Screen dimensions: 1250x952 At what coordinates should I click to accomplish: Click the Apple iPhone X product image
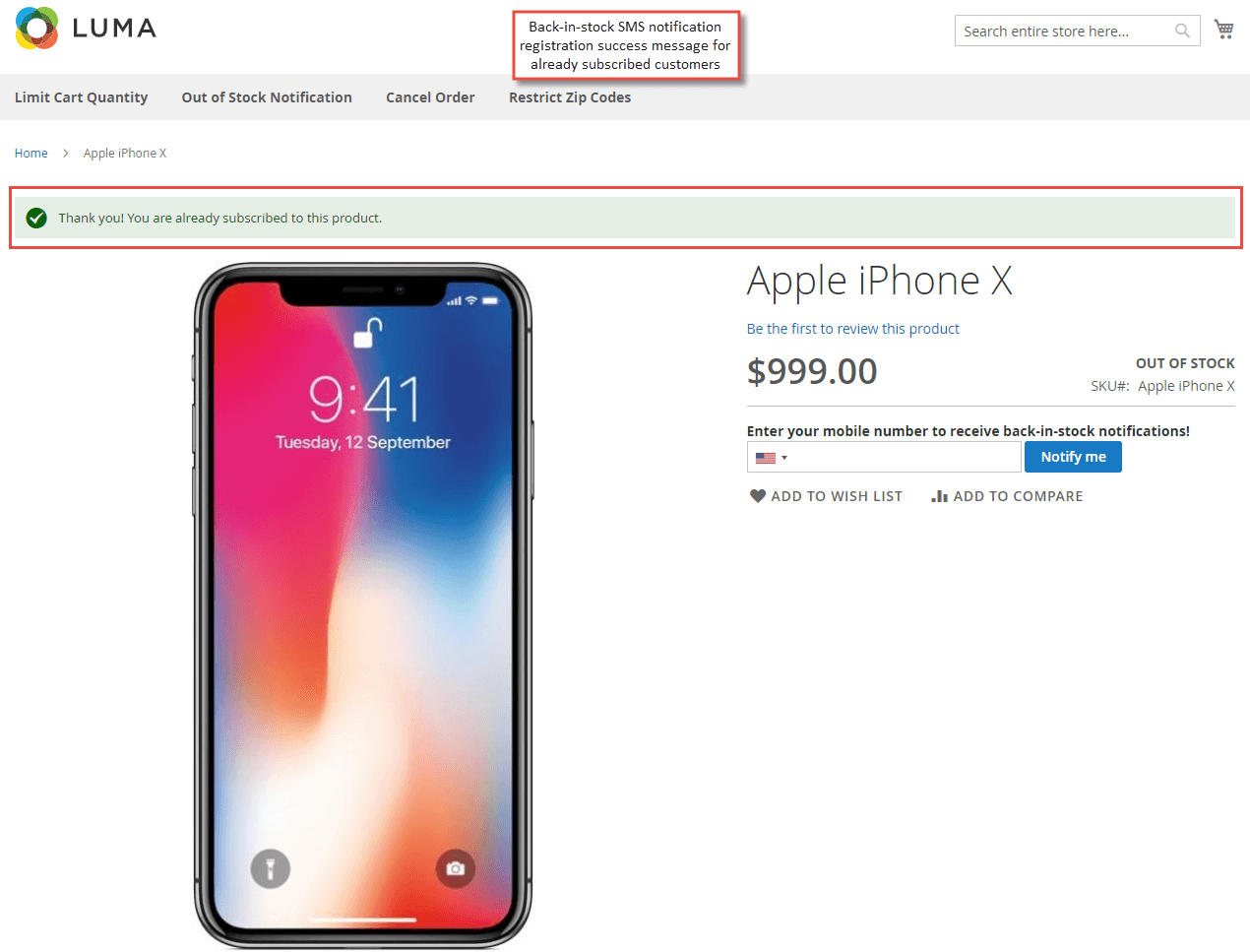pyautogui.click(x=363, y=605)
